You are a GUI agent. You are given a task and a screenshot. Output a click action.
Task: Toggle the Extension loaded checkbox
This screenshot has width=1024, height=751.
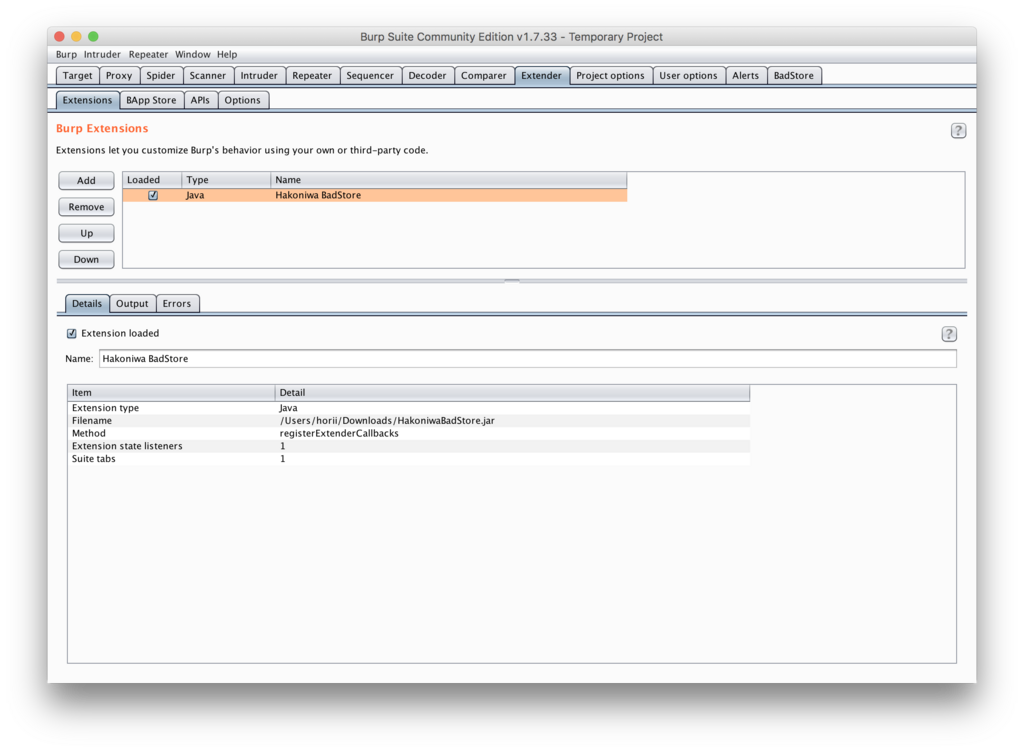pyautogui.click(x=72, y=334)
